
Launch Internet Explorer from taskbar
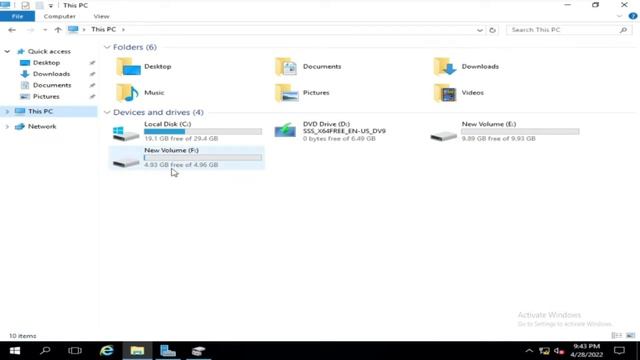point(107,351)
